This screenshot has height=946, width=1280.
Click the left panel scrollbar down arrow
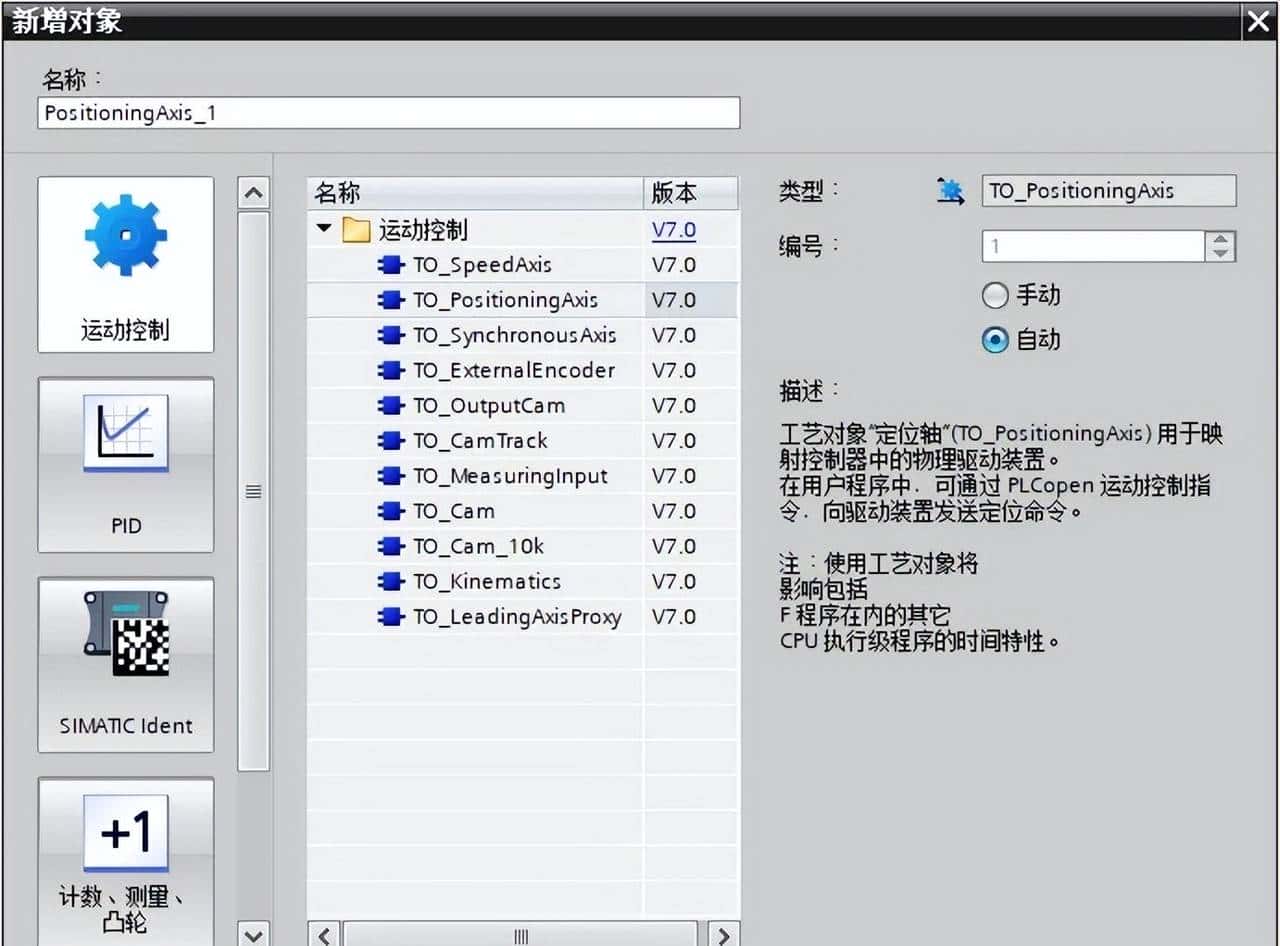(x=254, y=934)
